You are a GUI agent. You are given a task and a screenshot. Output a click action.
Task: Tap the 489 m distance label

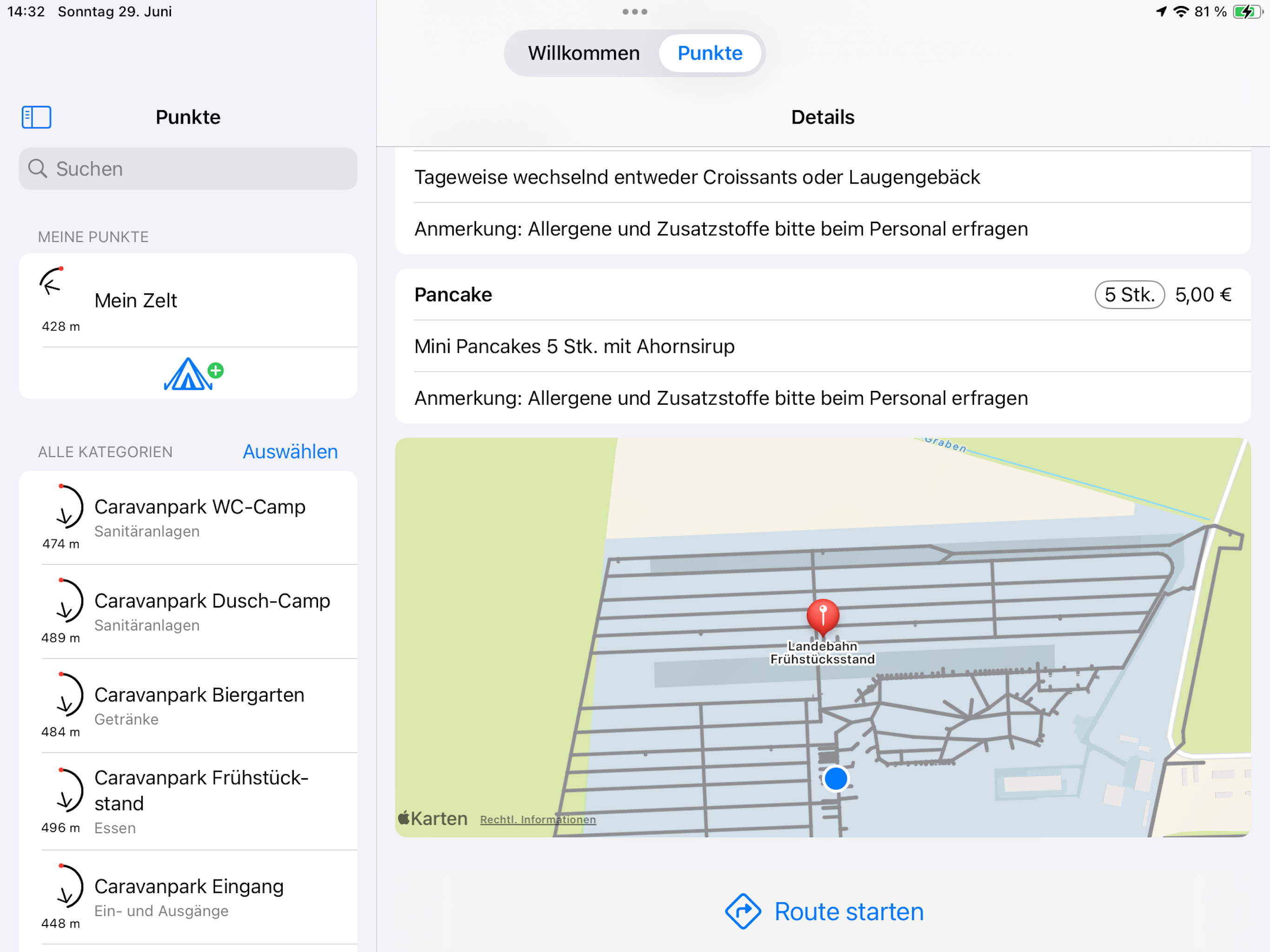60,637
